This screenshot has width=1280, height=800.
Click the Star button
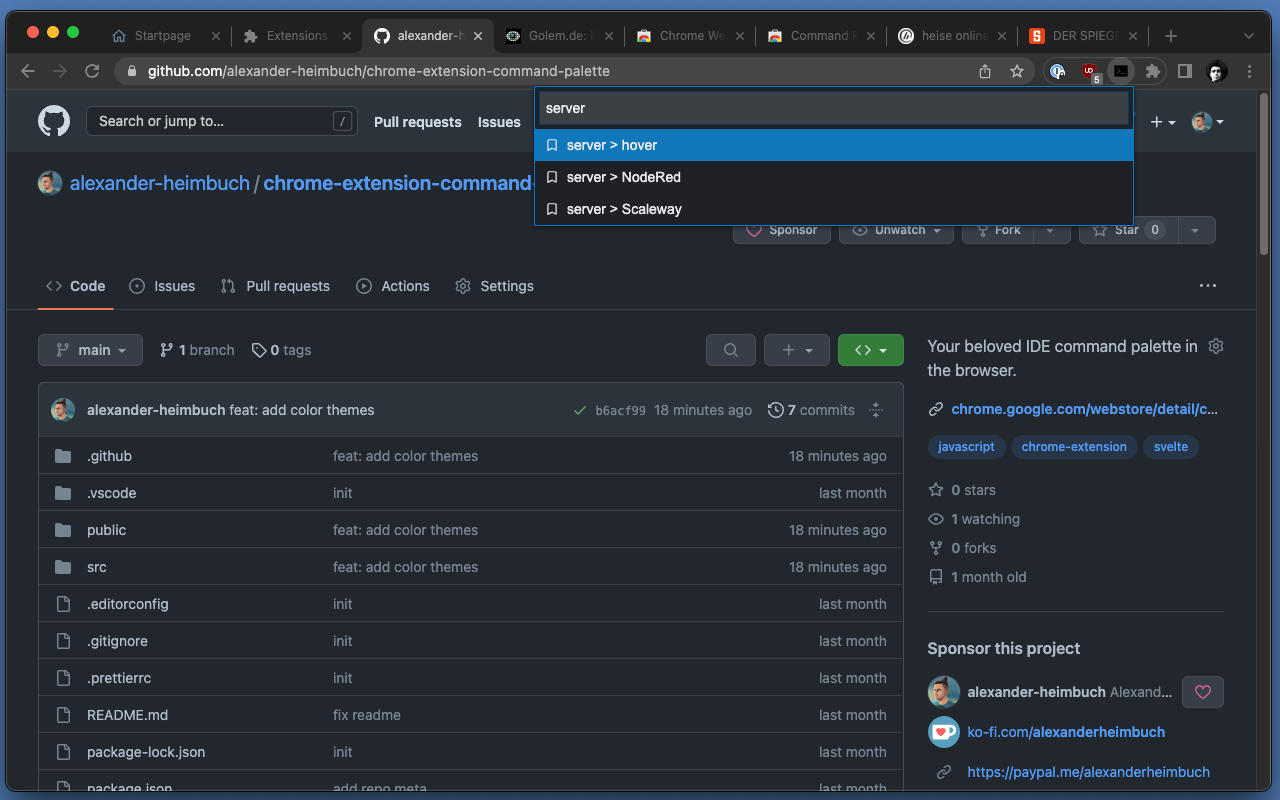(x=1127, y=230)
